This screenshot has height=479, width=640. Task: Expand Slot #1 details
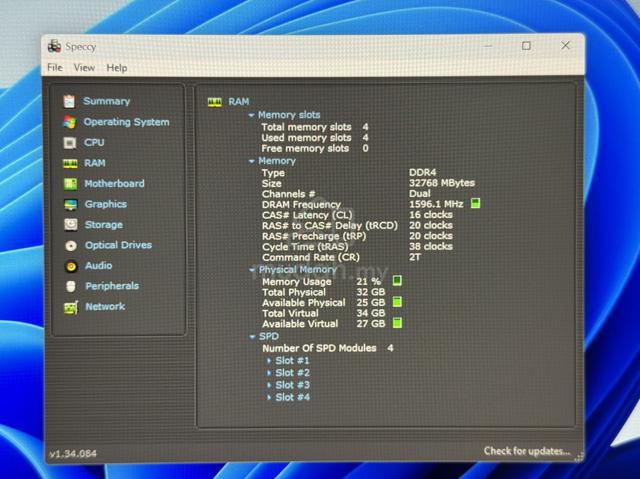tap(269, 361)
